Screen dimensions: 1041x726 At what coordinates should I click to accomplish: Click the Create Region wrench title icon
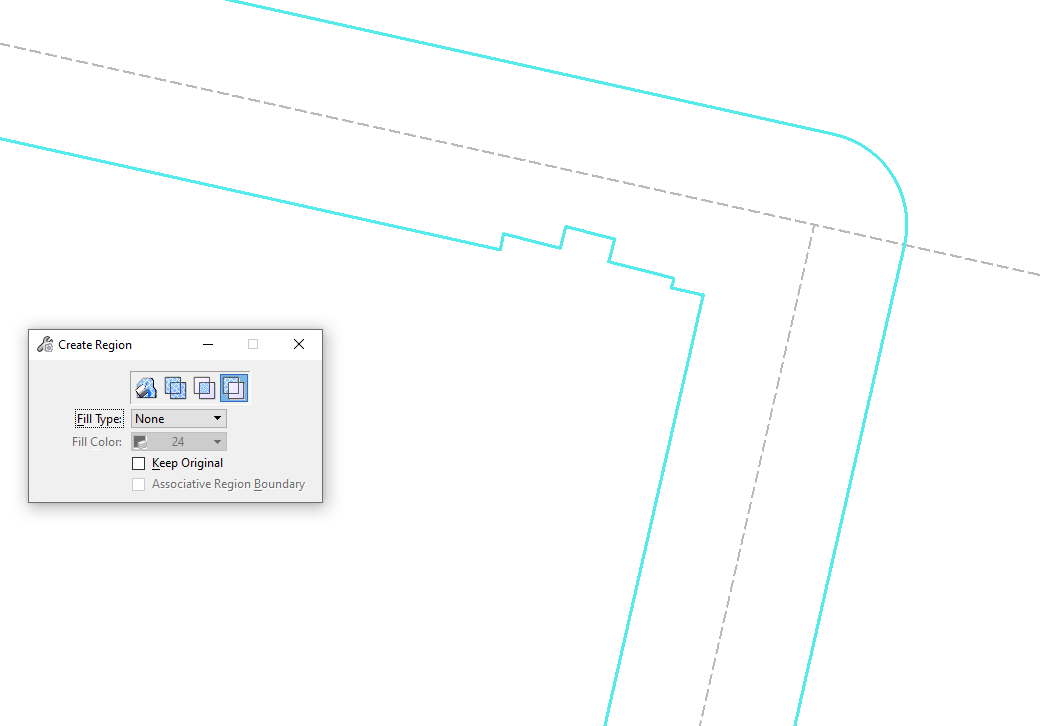click(x=44, y=345)
